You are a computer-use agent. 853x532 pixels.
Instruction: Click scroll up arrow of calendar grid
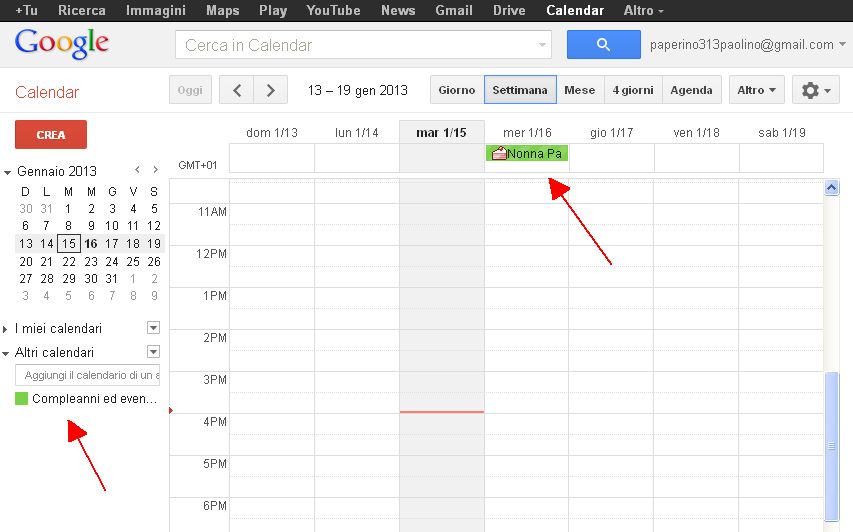[x=831, y=188]
